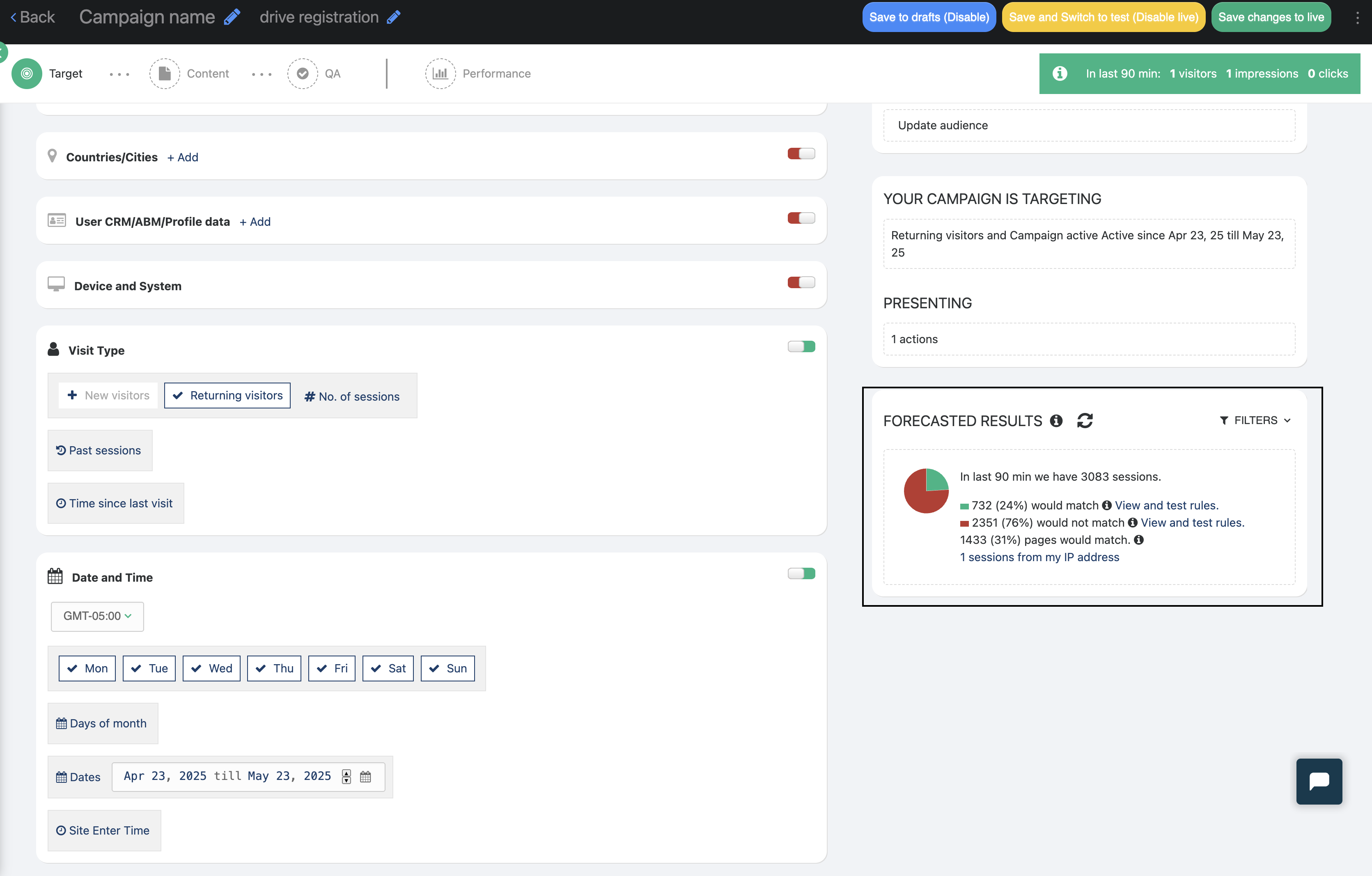
Task: Click the info icon in the green stats banner
Action: click(1060, 73)
